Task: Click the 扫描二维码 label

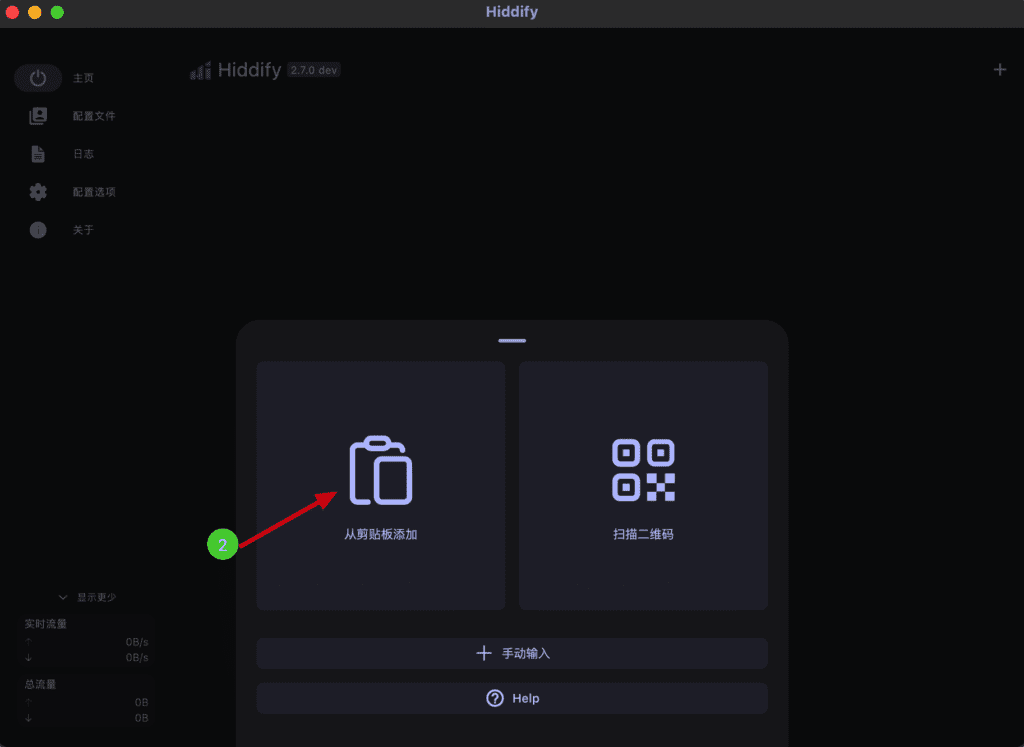Action: coord(643,534)
